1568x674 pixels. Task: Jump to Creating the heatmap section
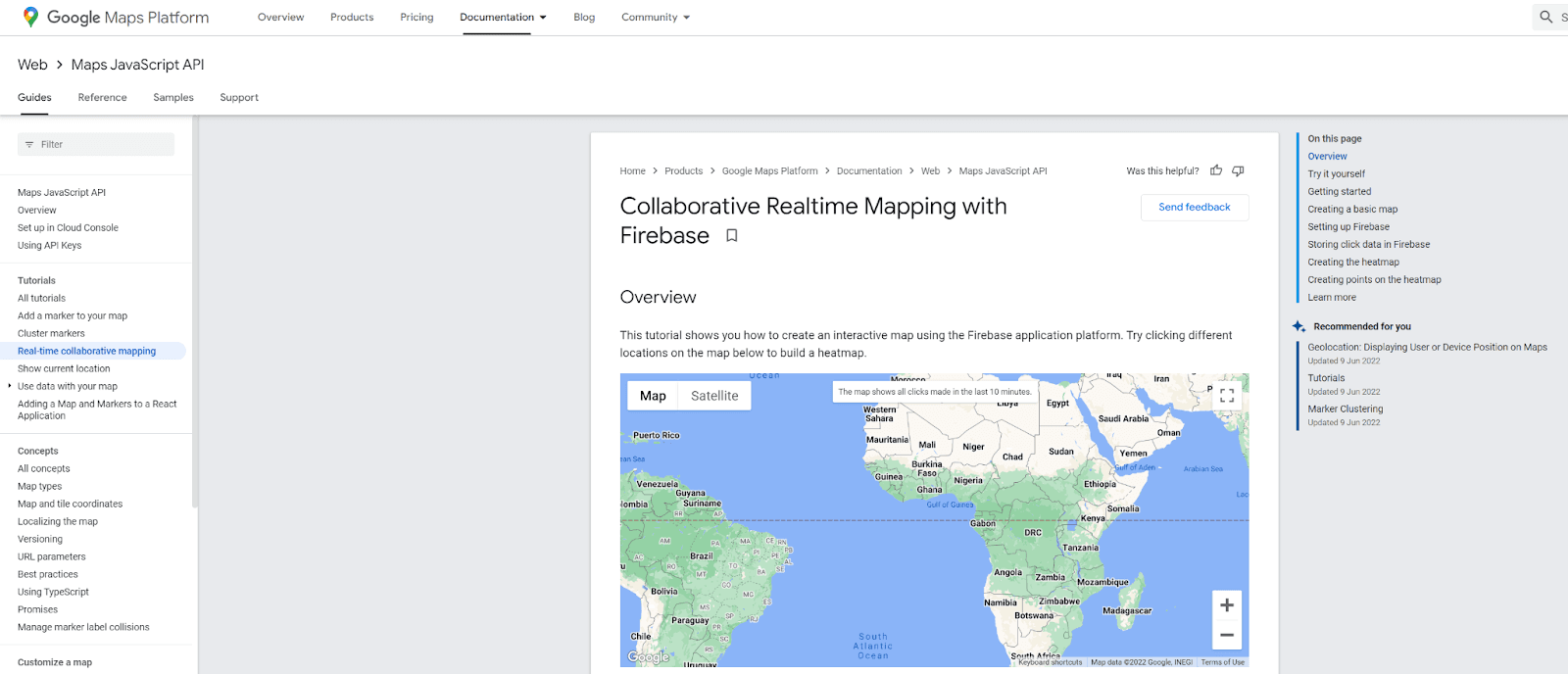1353,263
